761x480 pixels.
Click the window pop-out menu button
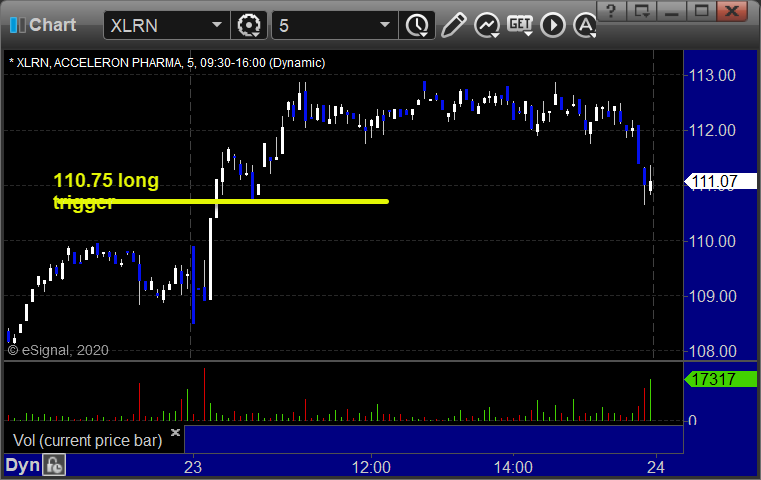tap(641, 10)
